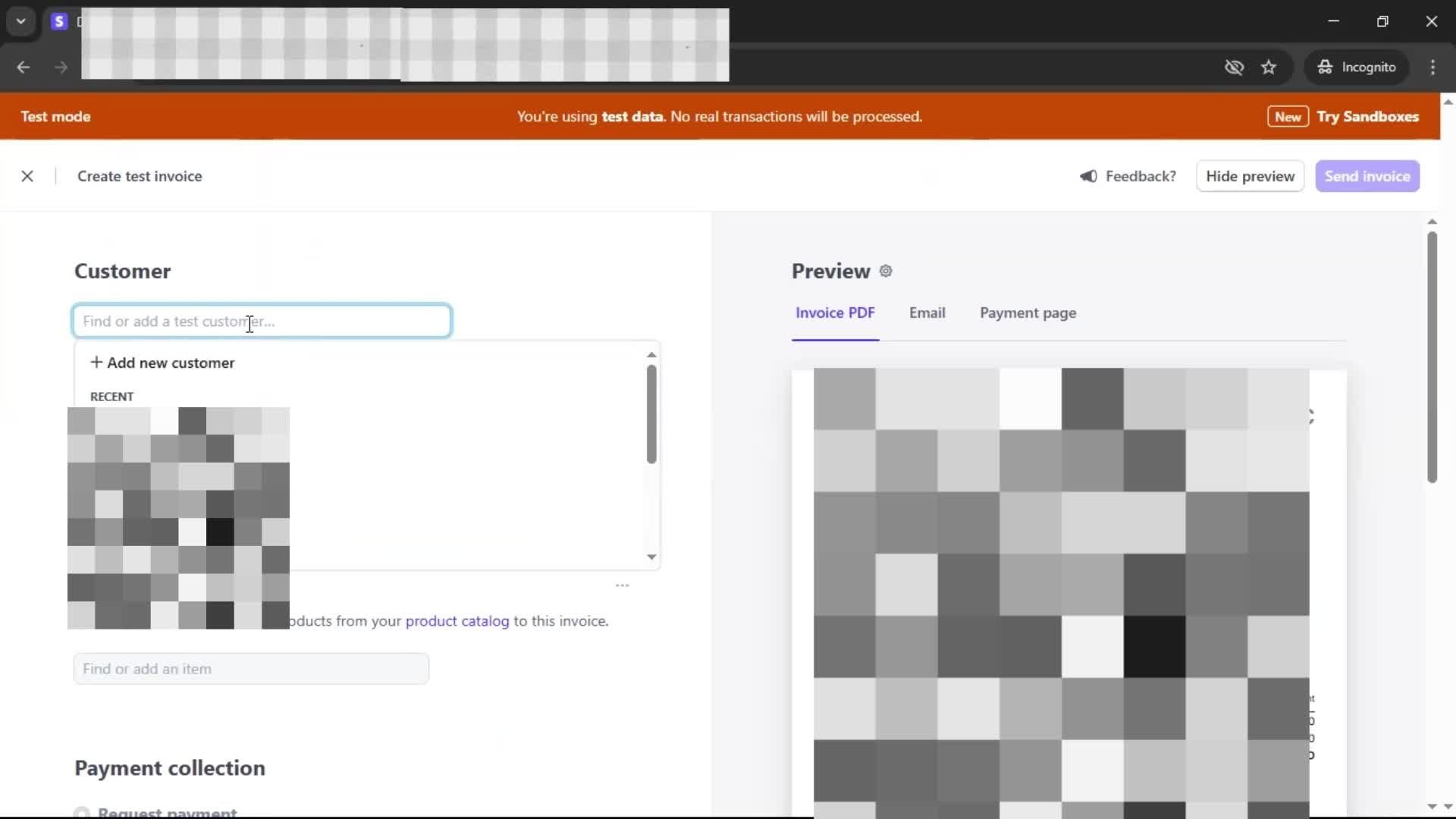1456x819 pixels.
Task: Bookmark this page with star icon
Action: [x=1269, y=67]
